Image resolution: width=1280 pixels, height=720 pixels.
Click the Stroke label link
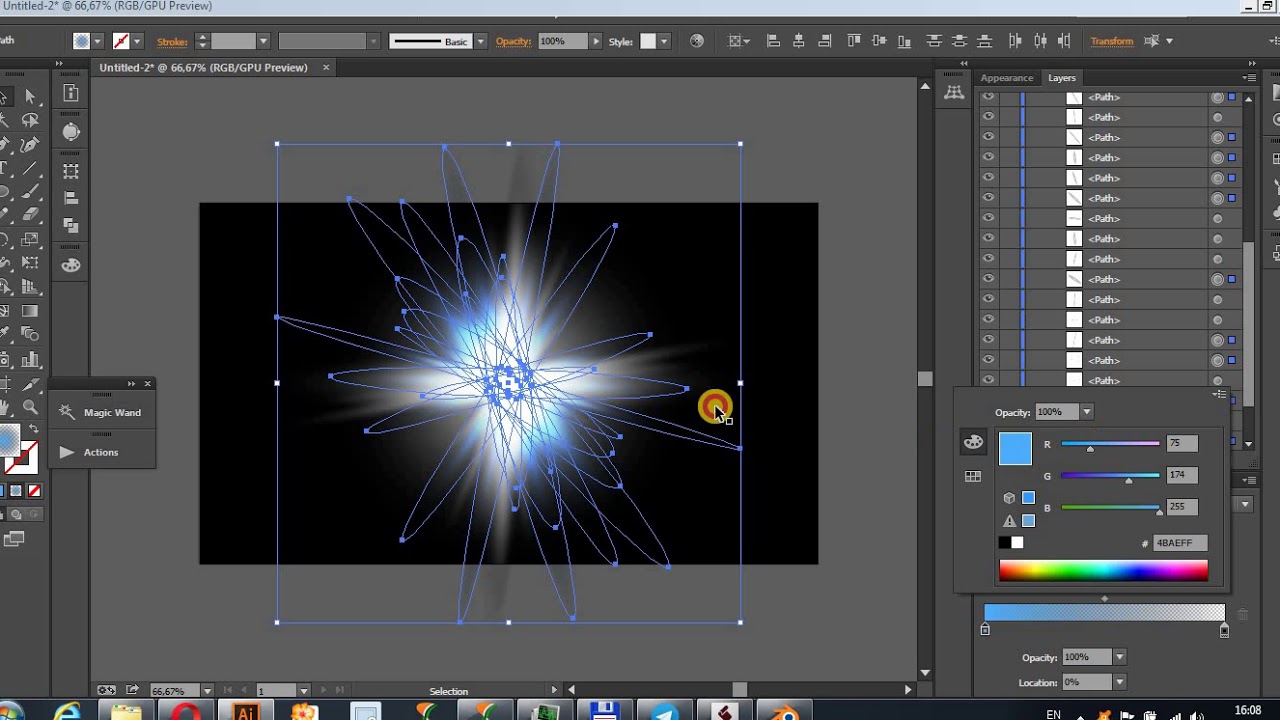[x=172, y=41]
